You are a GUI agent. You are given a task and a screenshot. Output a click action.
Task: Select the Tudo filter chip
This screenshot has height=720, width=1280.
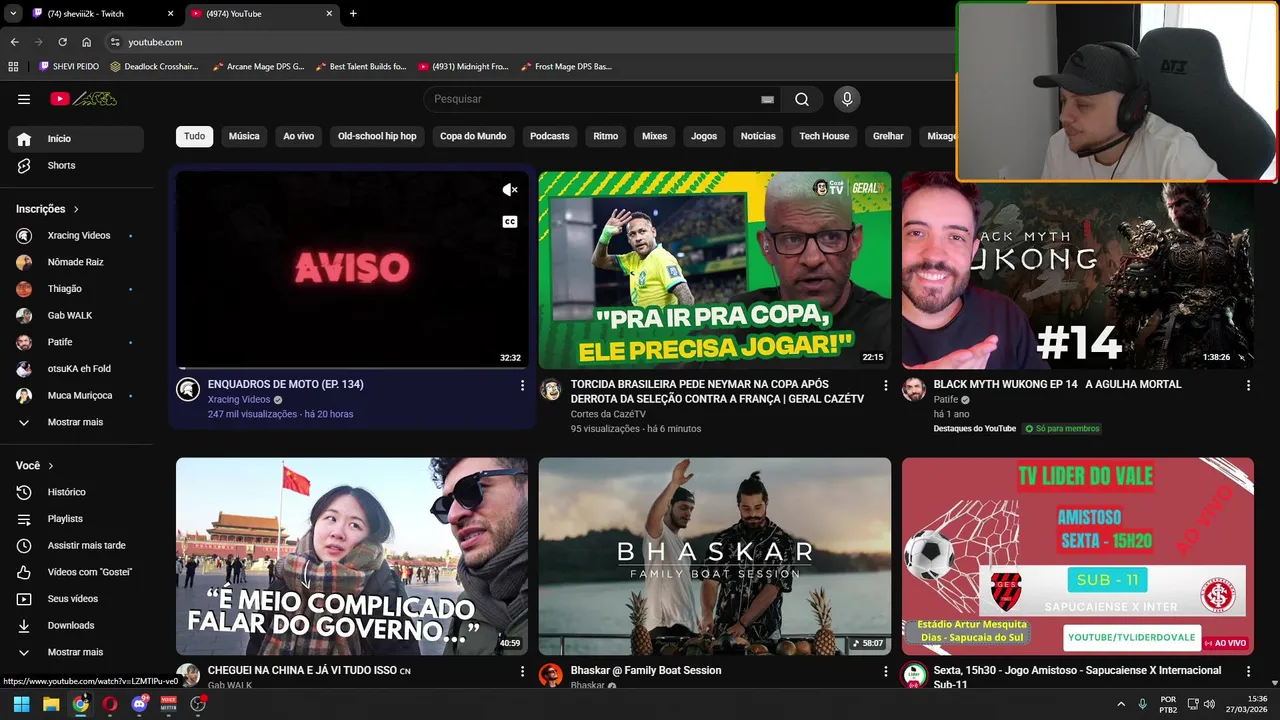click(x=194, y=136)
